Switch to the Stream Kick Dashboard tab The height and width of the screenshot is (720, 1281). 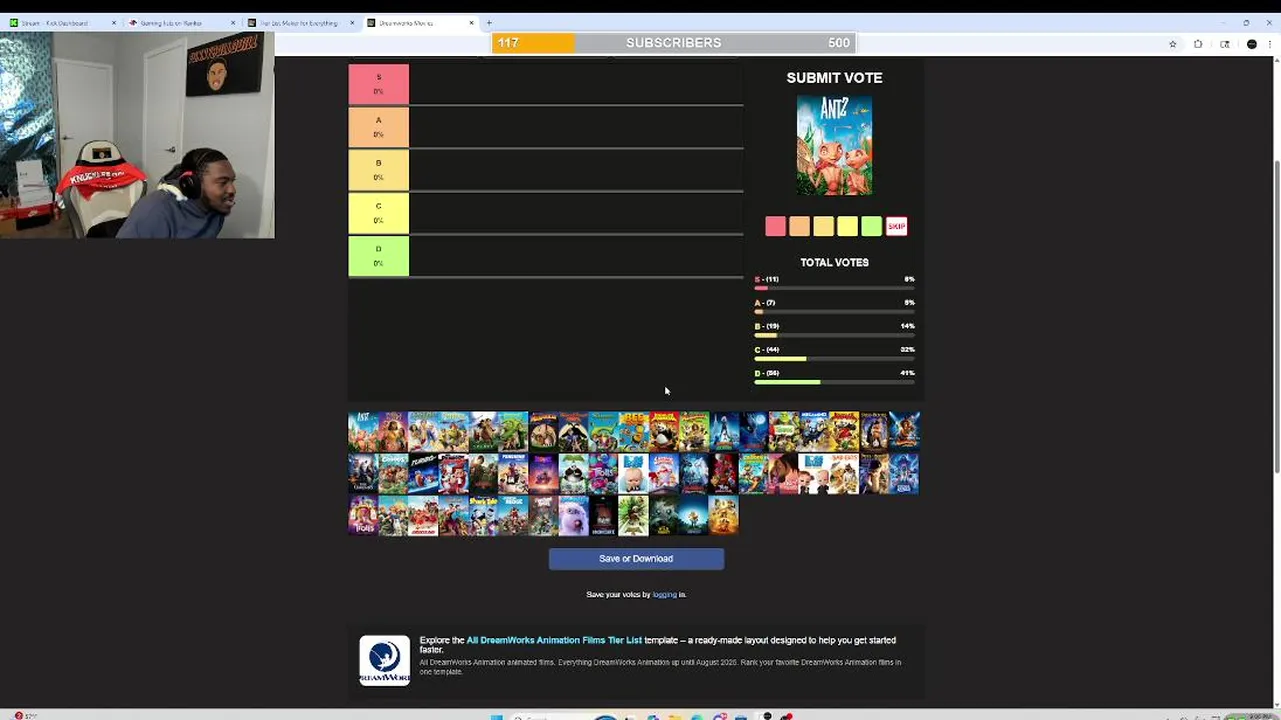pyautogui.click(x=60, y=22)
